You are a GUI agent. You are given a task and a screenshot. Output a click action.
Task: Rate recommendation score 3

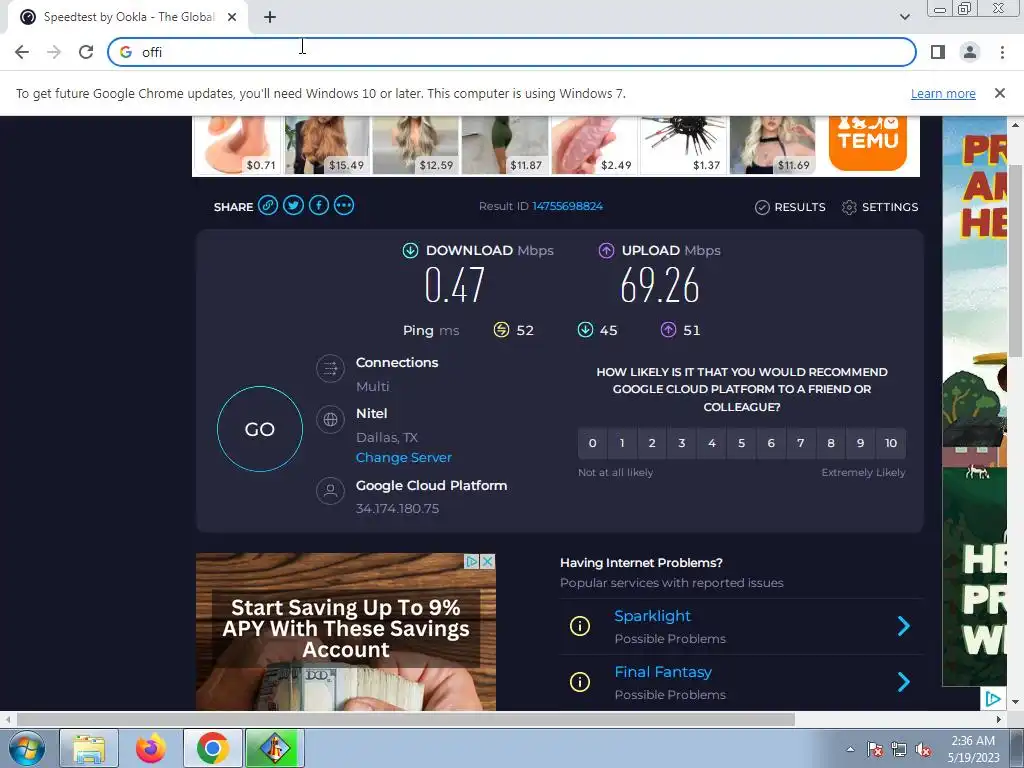tap(682, 443)
